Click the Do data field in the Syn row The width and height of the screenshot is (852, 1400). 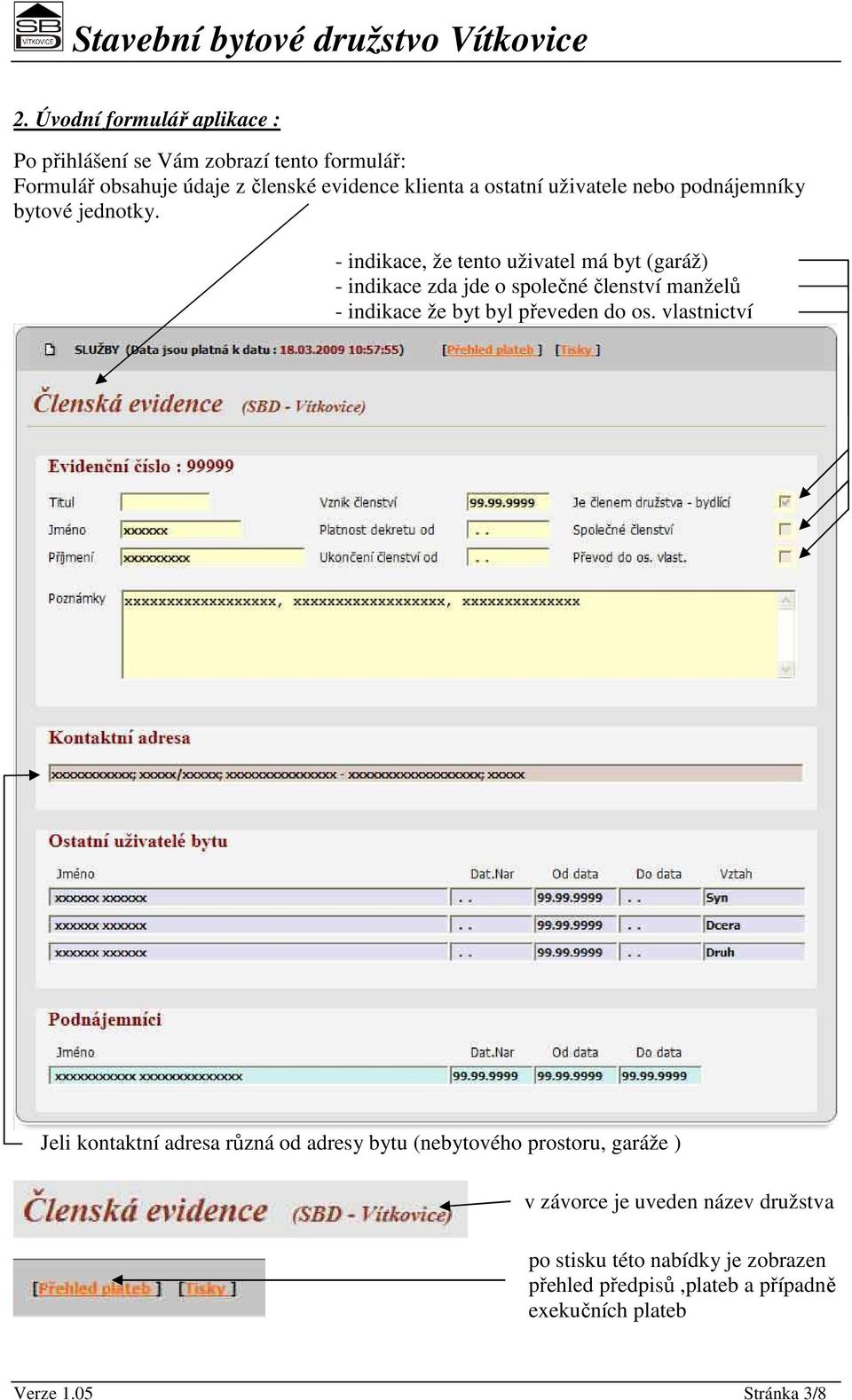coord(659,898)
